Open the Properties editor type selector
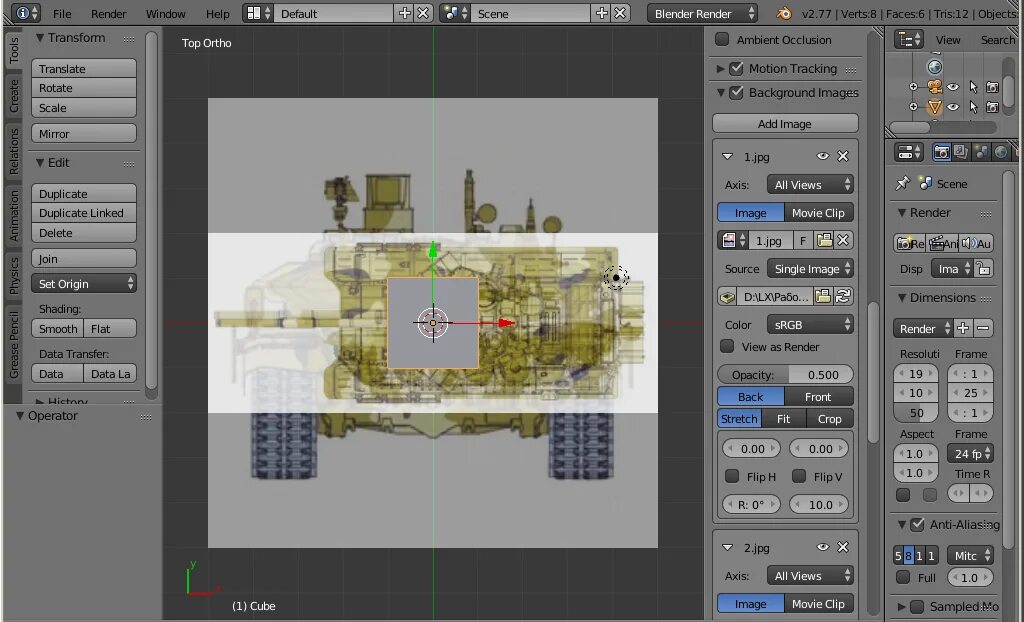The image size is (1024, 622). 909,152
